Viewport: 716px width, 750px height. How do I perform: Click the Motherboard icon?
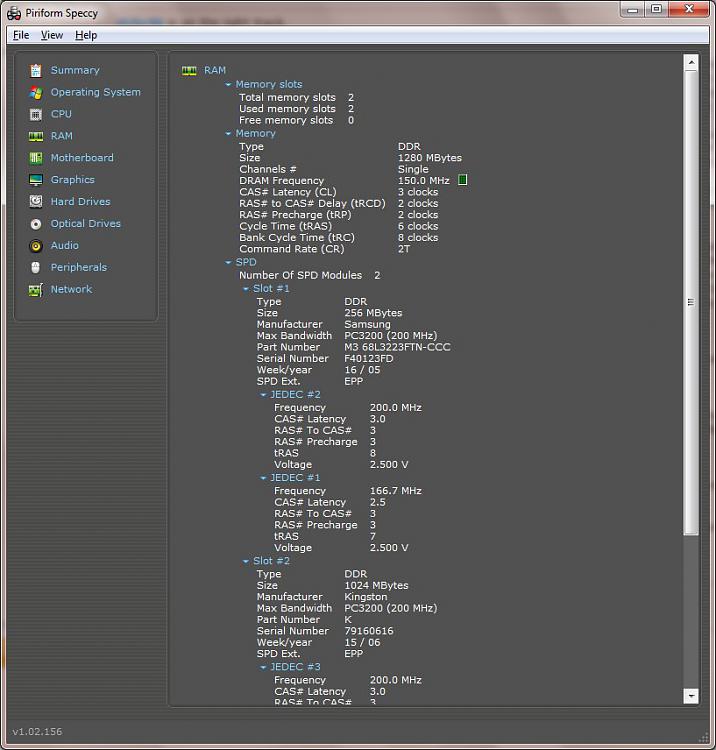tap(36, 158)
